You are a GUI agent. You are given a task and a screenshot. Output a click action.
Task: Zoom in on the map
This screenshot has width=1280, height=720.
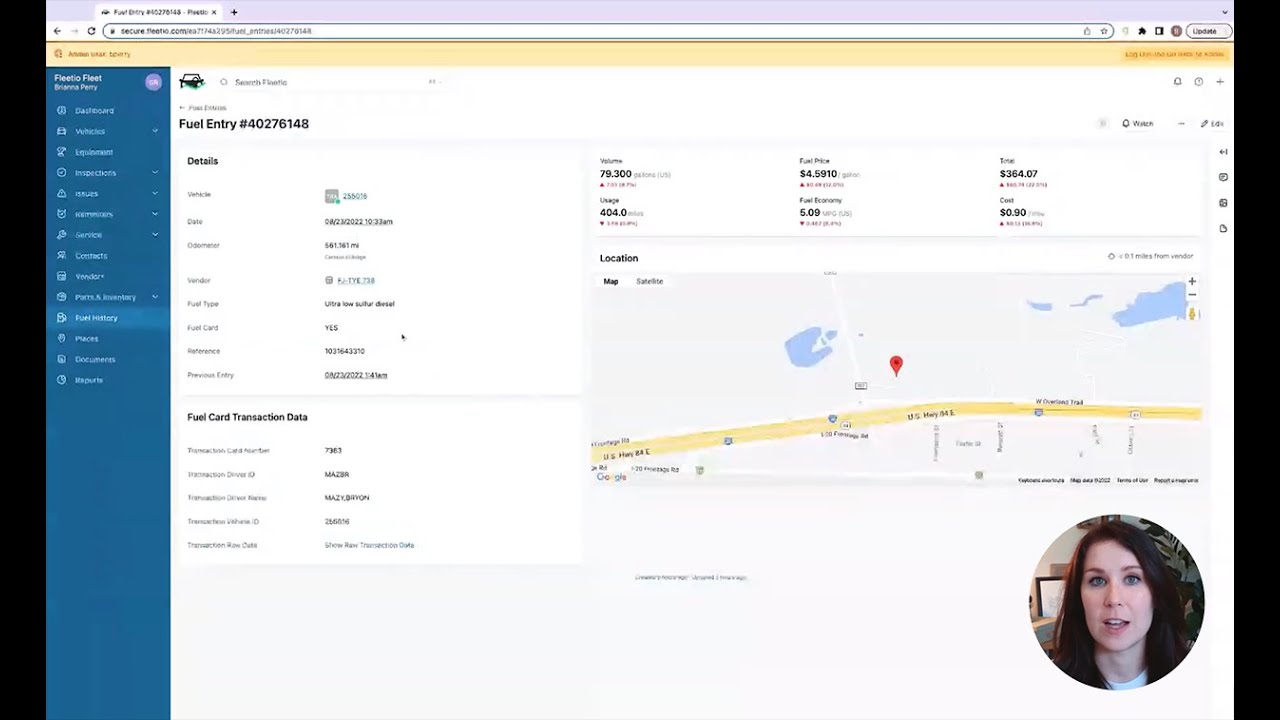click(x=1192, y=282)
